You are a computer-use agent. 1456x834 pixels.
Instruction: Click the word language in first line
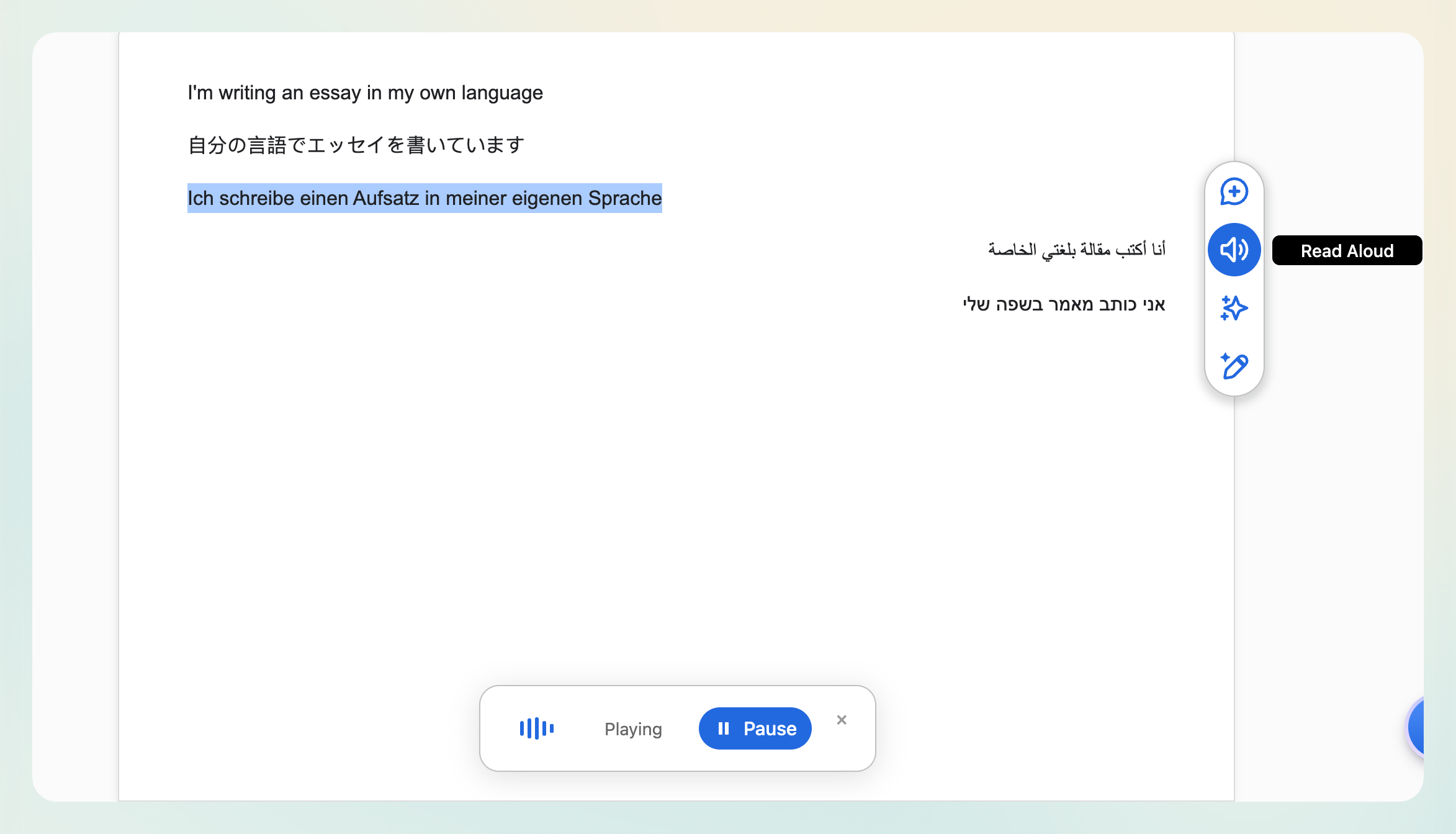tap(501, 93)
